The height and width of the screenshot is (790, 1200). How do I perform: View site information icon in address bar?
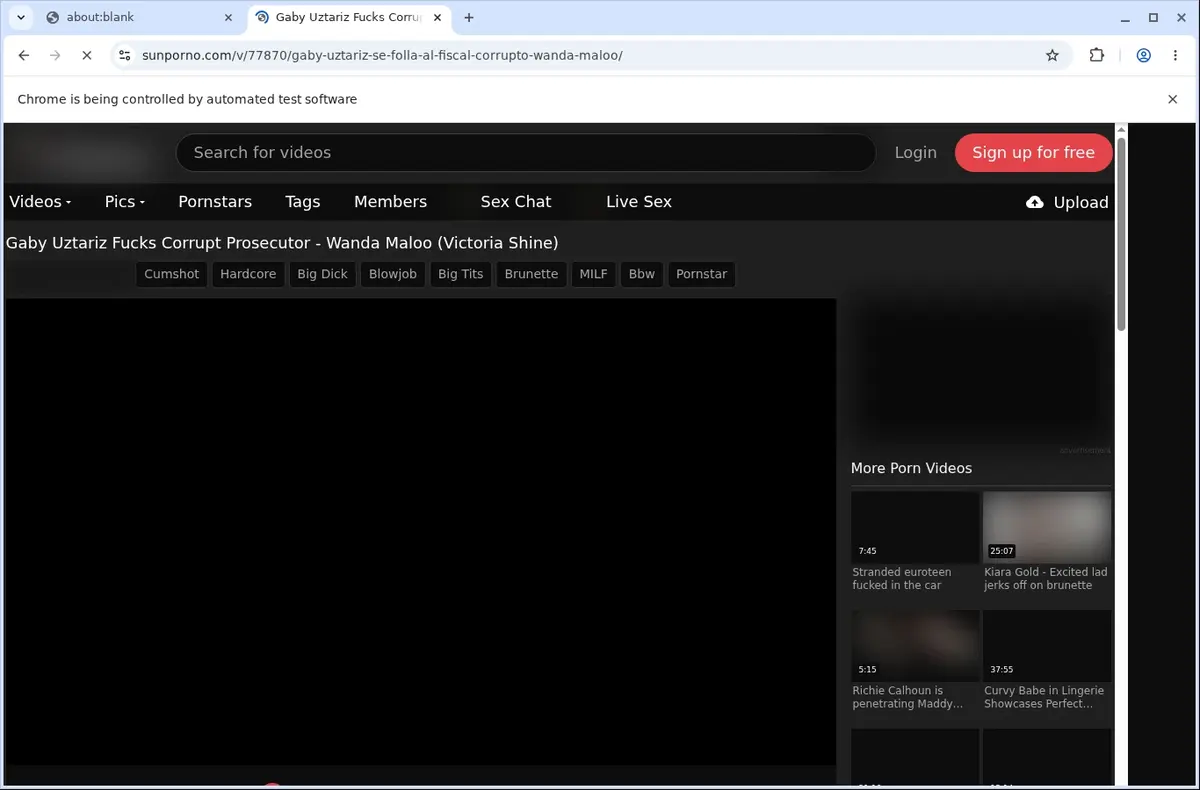tap(124, 55)
